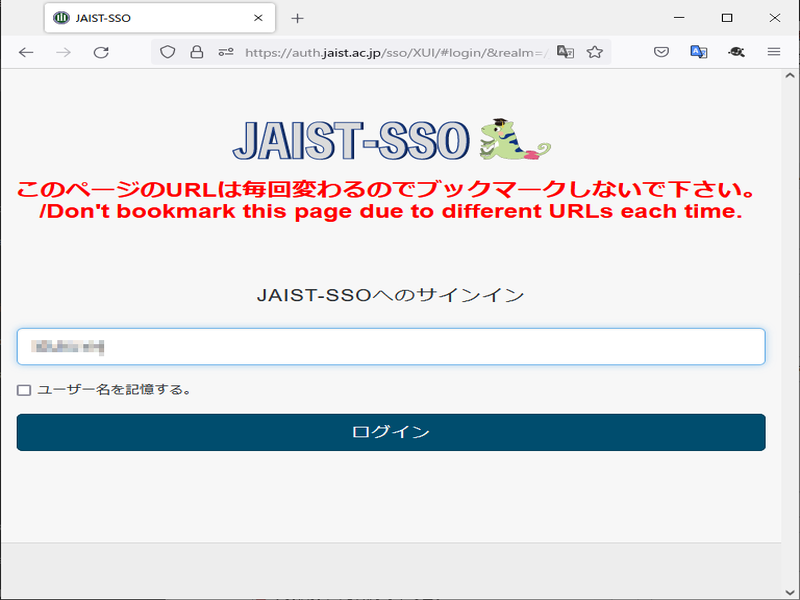Viewport: 800px width, 600px height.
Task: Close the JAIST-SSO tab
Action: [x=258, y=18]
